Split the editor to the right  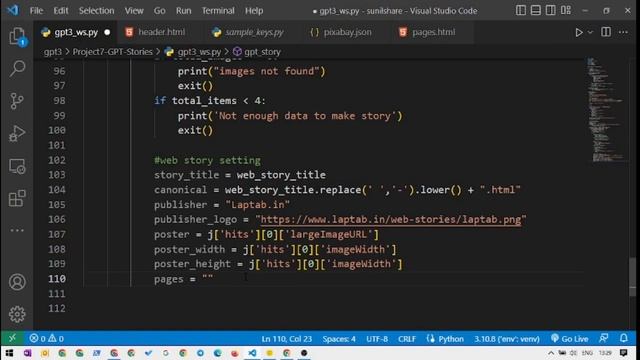point(606,32)
